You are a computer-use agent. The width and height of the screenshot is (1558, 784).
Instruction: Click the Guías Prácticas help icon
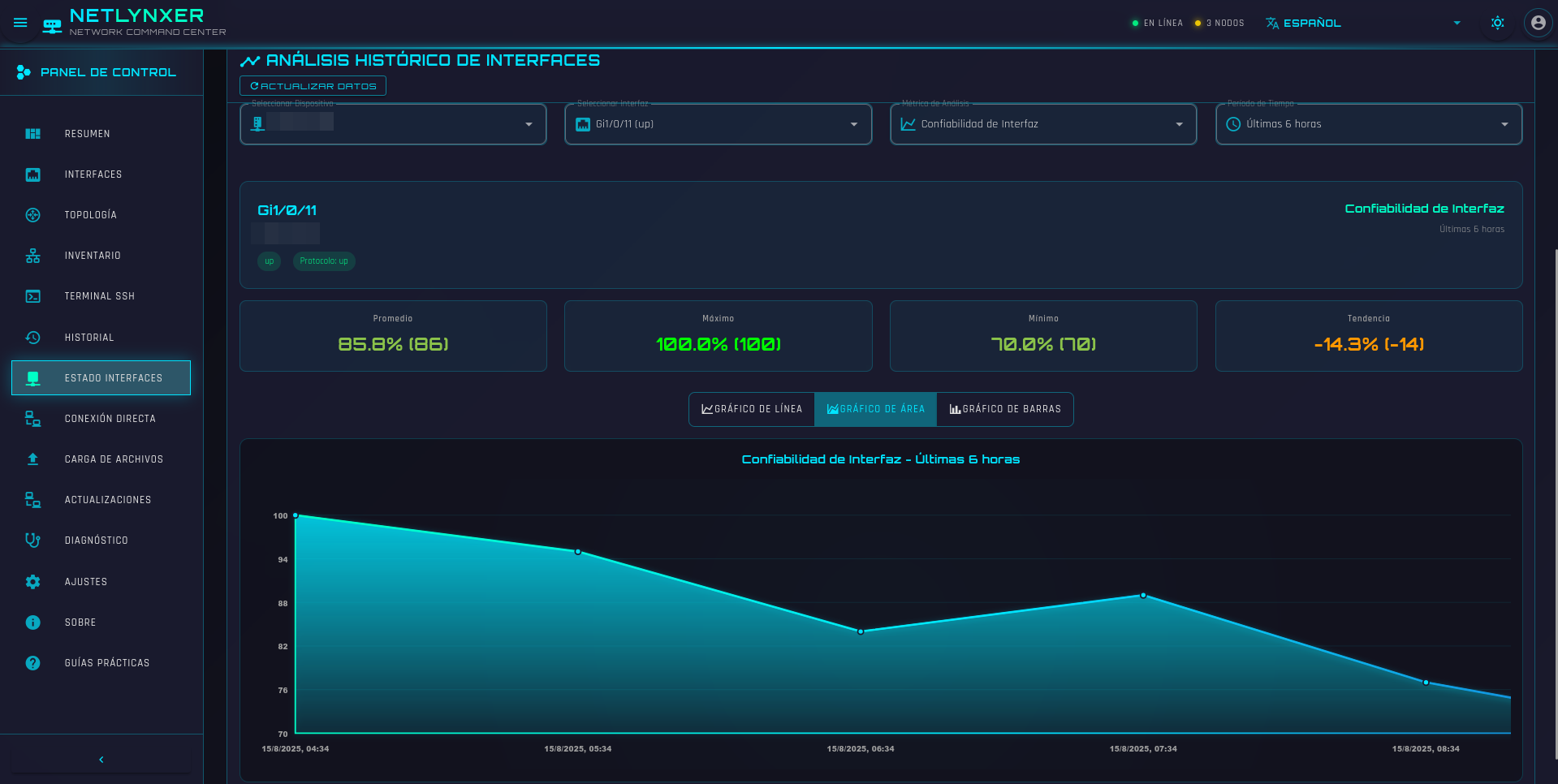pos(32,663)
